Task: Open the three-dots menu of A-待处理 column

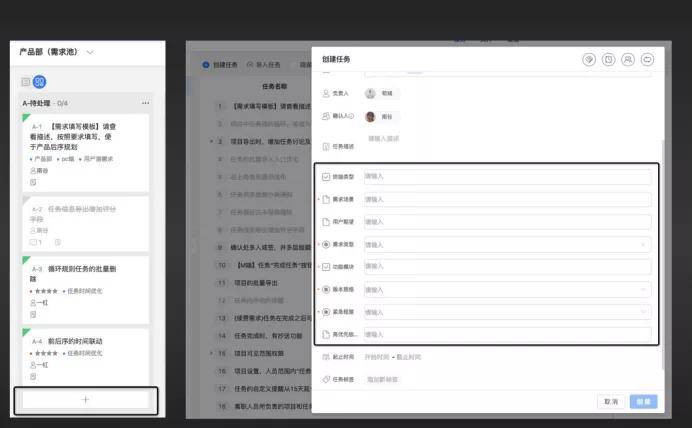Action: click(x=145, y=103)
